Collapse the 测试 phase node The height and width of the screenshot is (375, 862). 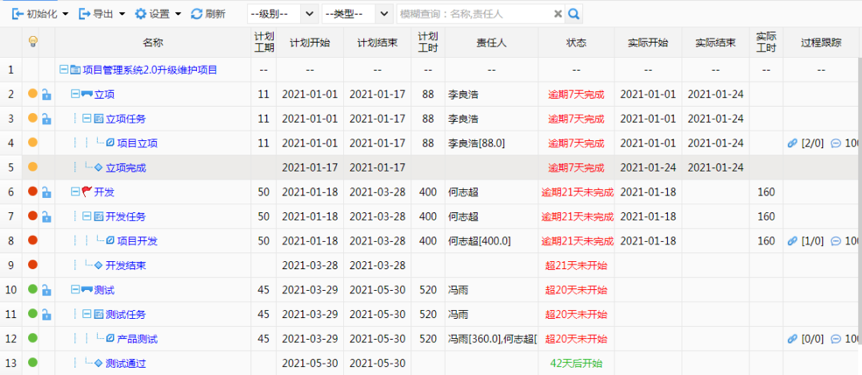75,290
